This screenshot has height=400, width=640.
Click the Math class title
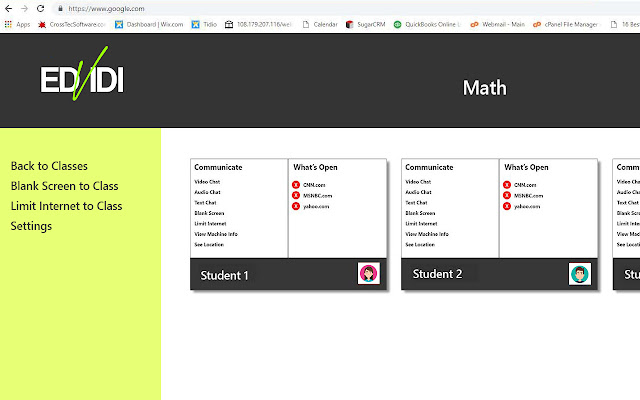coord(484,88)
